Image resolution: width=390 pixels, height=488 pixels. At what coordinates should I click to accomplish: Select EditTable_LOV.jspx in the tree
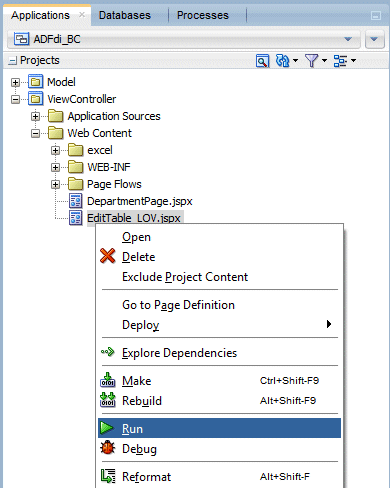point(134,218)
